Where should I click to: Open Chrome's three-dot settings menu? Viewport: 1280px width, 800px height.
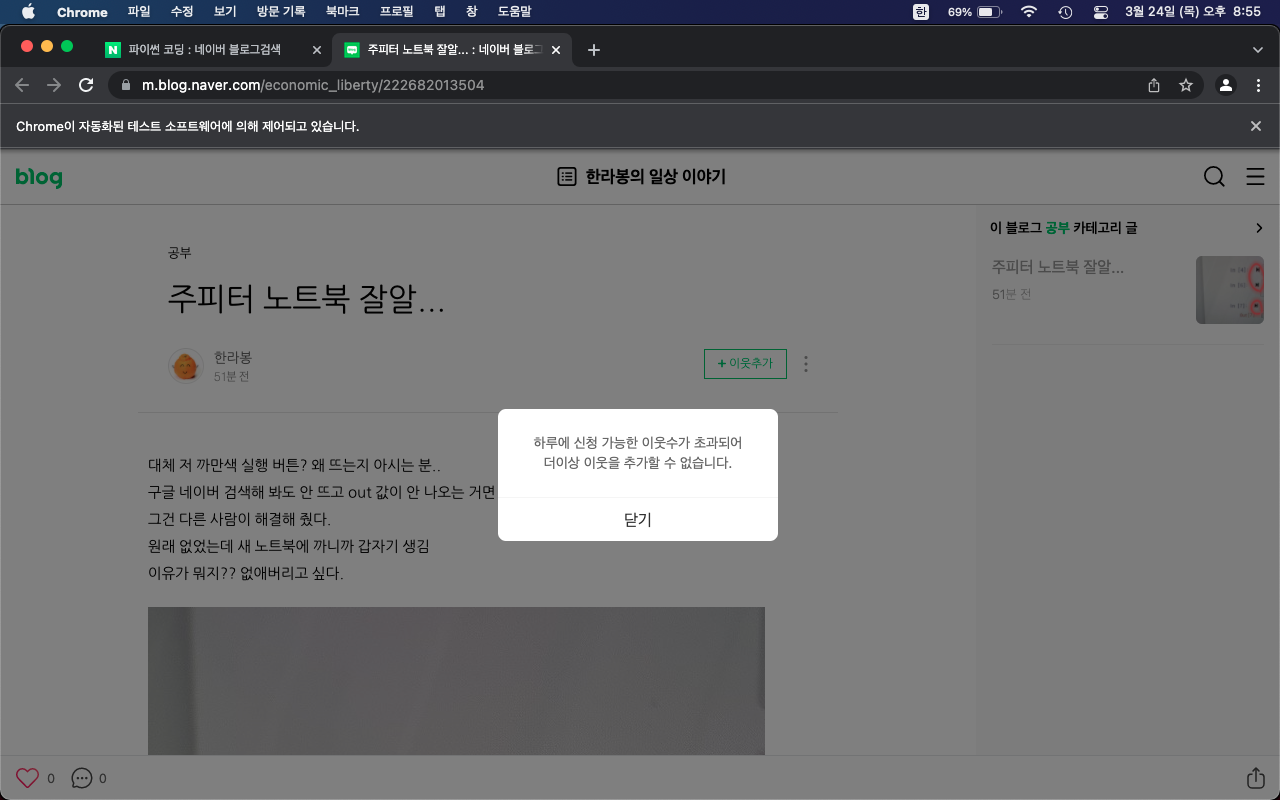click(1258, 86)
